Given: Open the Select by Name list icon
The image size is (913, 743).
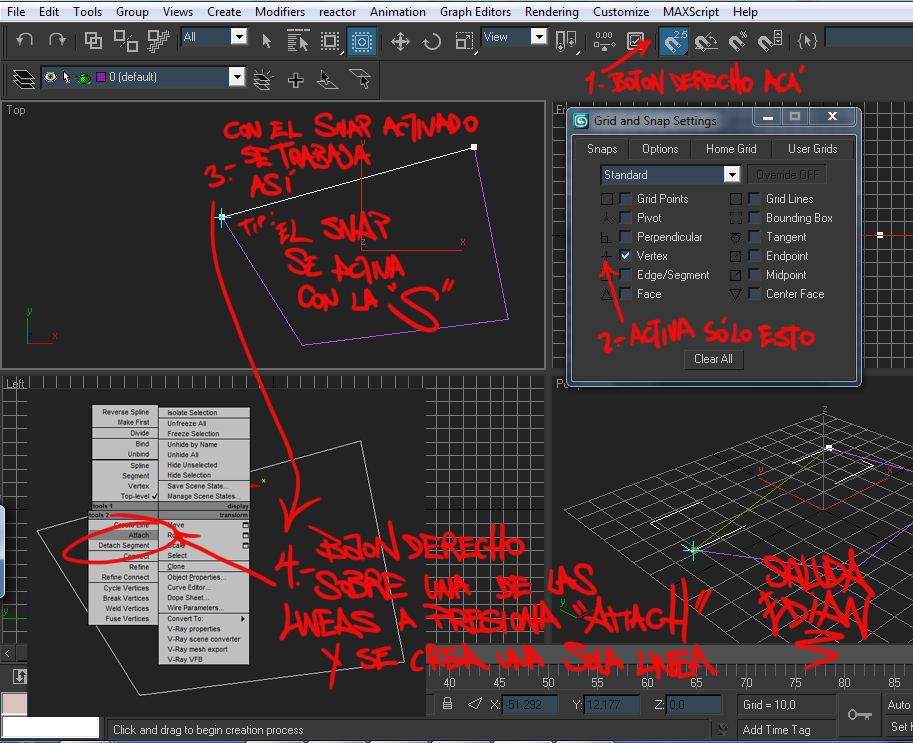Looking at the screenshot, I should pos(298,41).
